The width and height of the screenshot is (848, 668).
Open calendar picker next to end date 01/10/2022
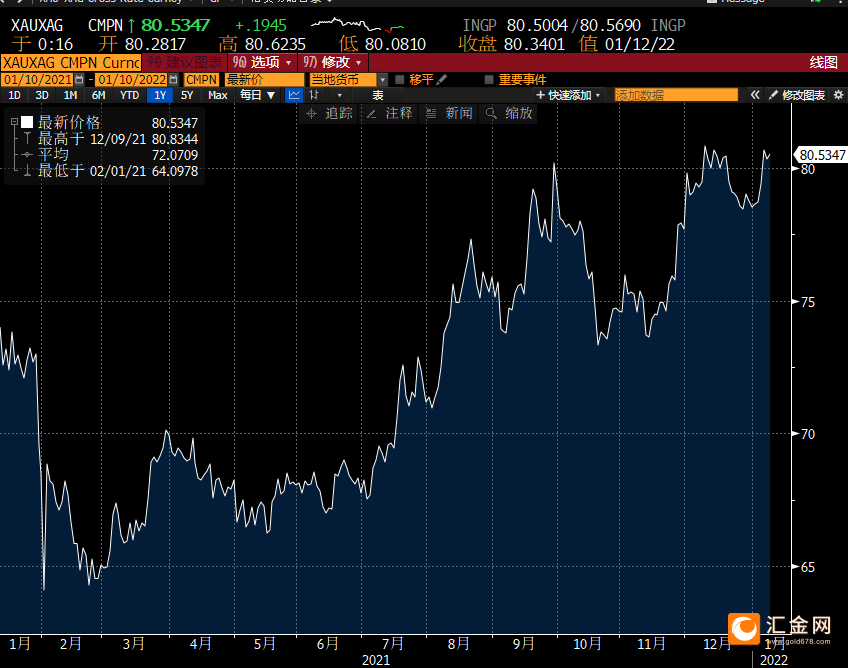coord(173,80)
